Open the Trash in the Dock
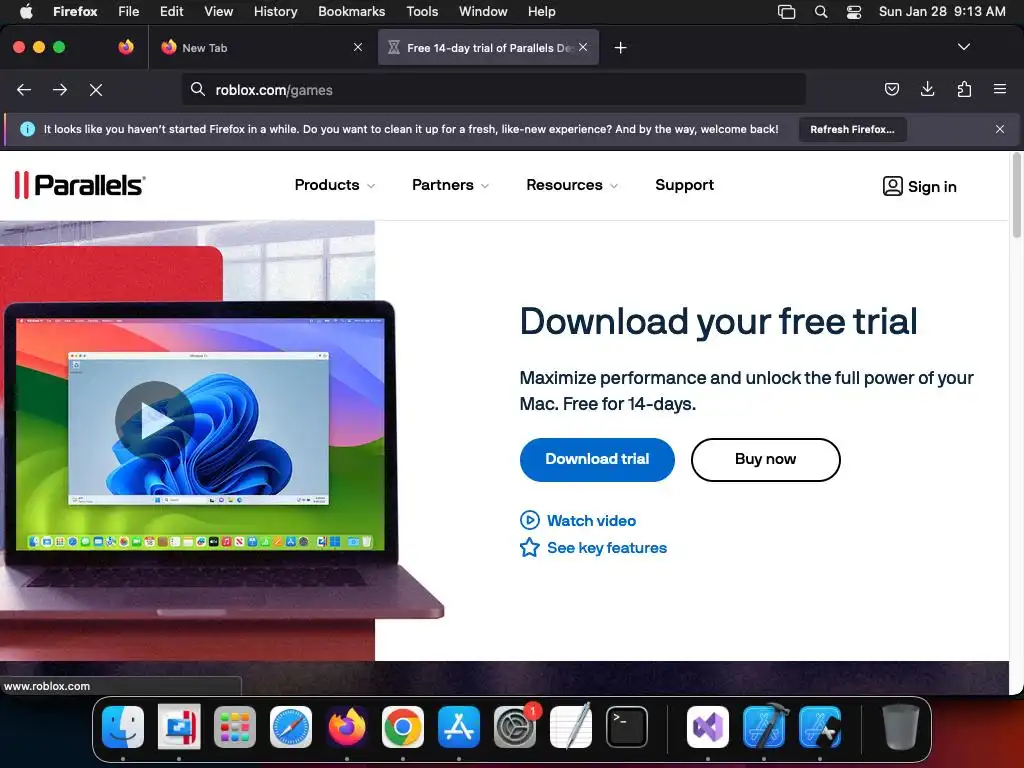Viewport: 1024px width, 768px height. [901, 727]
